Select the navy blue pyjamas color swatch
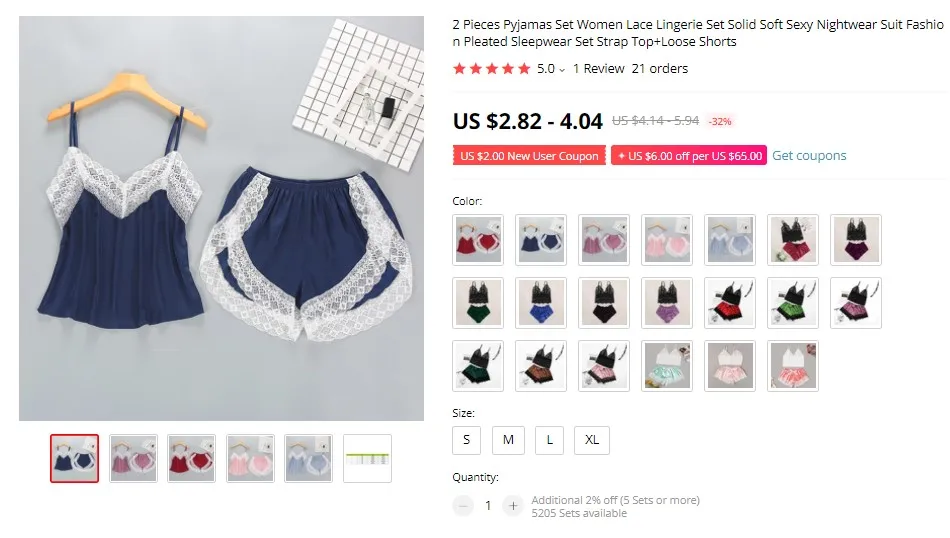The height and width of the screenshot is (538, 950). pos(541,240)
